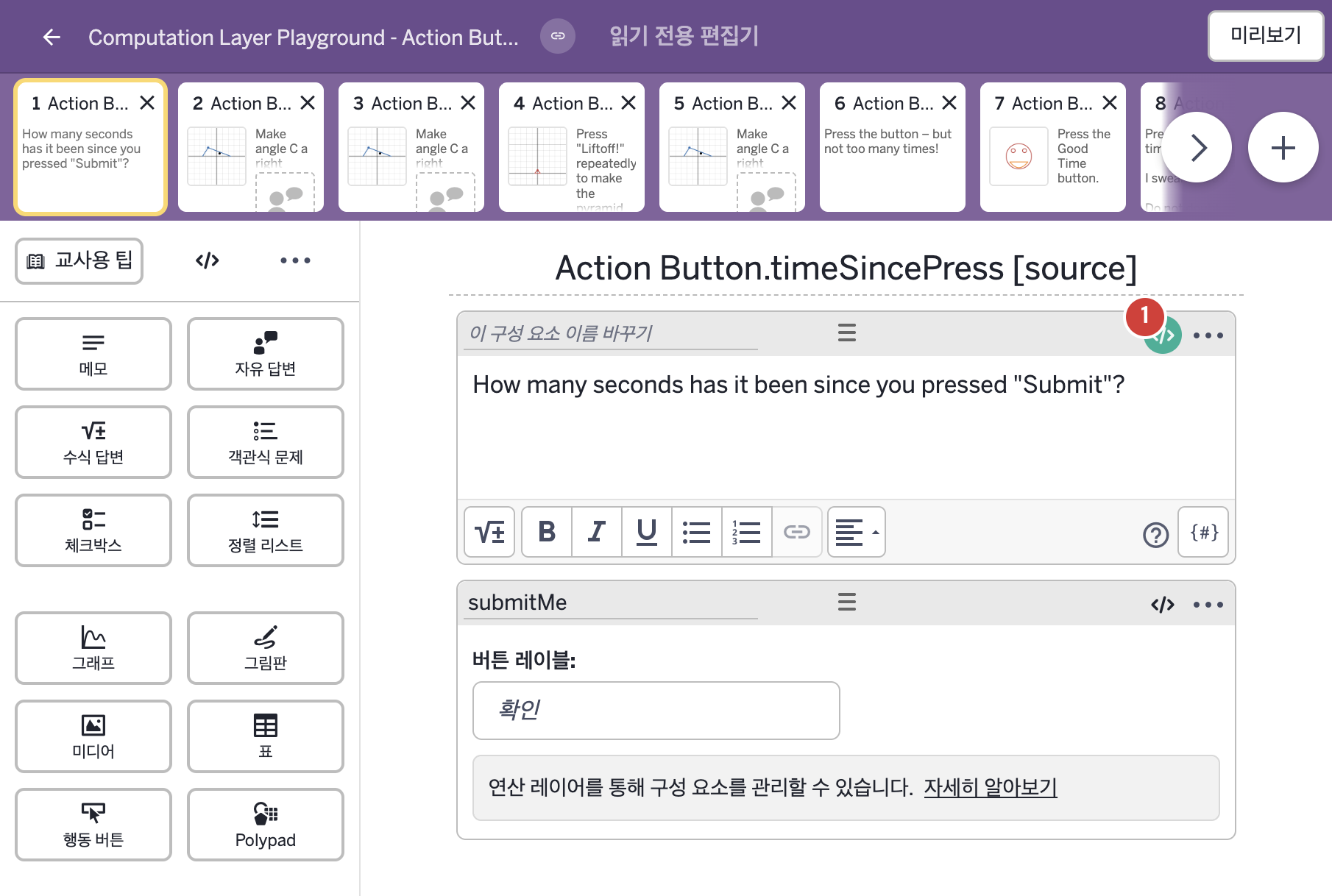The width and height of the screenshot is (1332, 896).
Task: Toggle italic formatting
Action: pyautogui.click(x=597, y=532)
